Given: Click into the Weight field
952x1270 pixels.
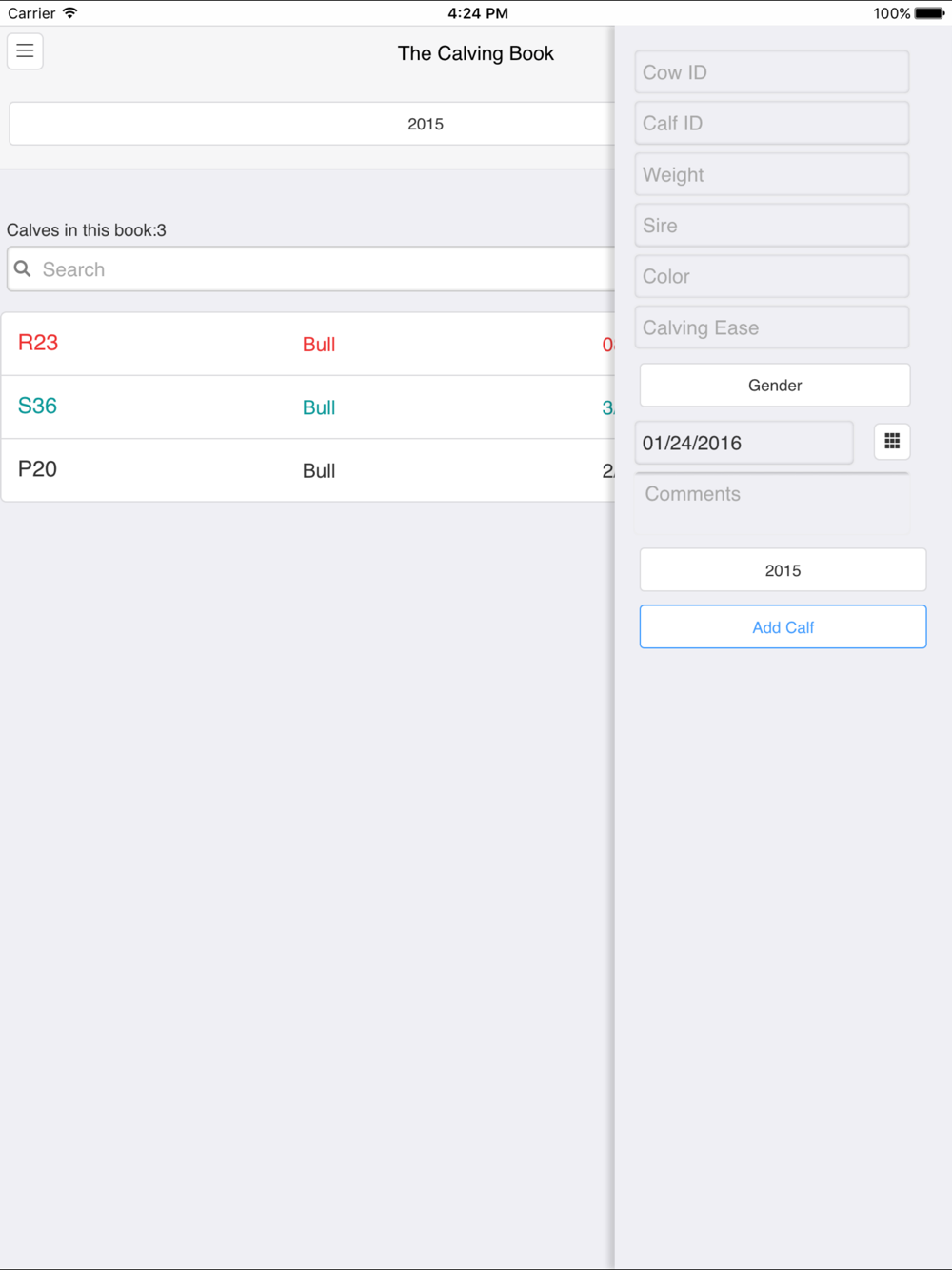Looking at the screenshot, I should 771,175.
